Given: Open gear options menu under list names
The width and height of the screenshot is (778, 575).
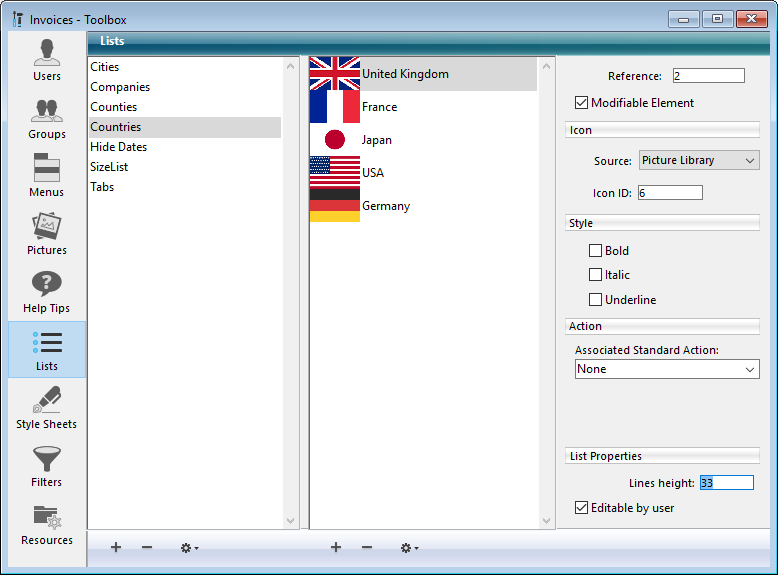Looking at the screenshot, I should [x=188, y=548].
